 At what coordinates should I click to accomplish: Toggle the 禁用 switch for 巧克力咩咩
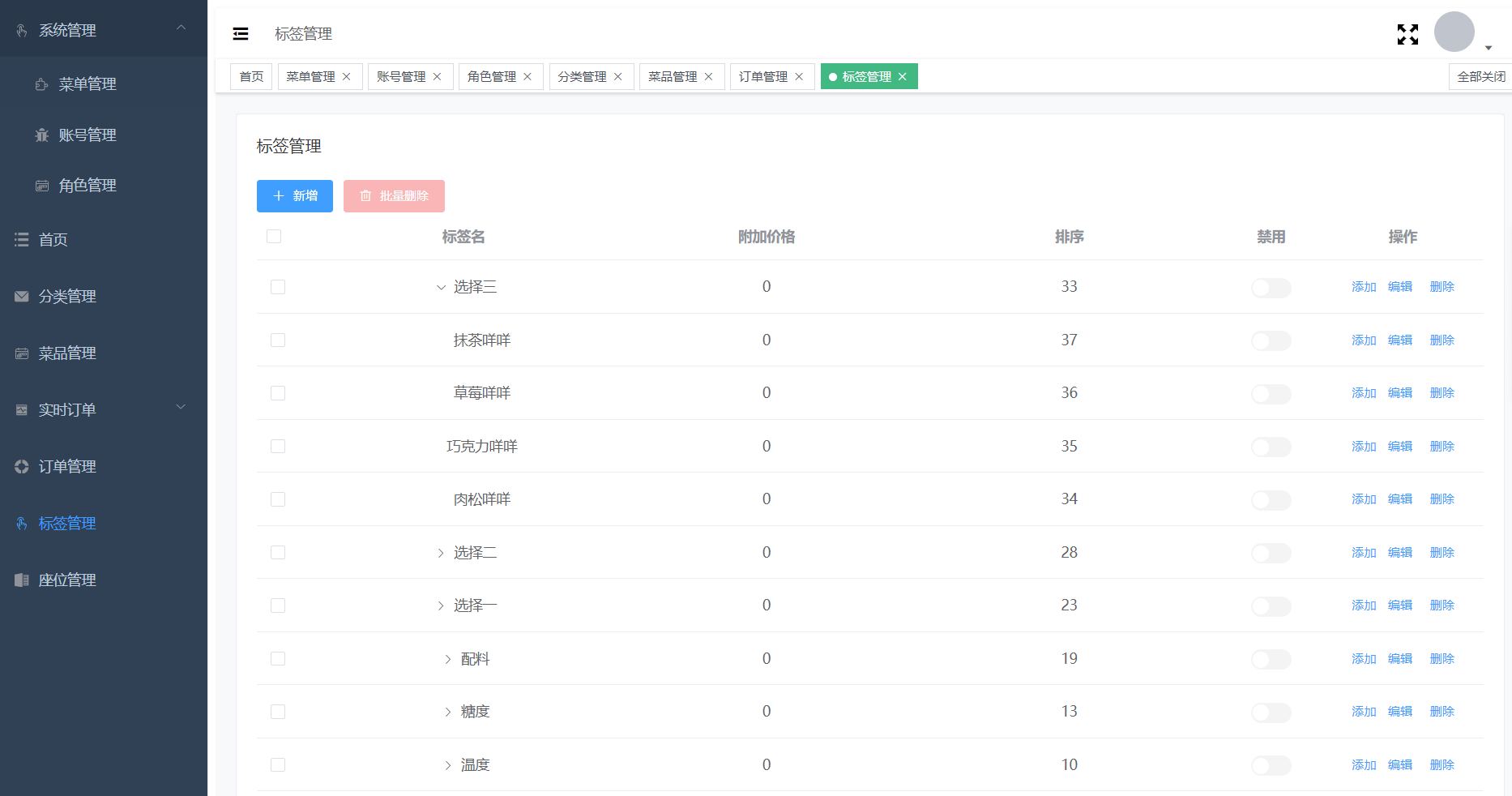(x=1271, y=447)
